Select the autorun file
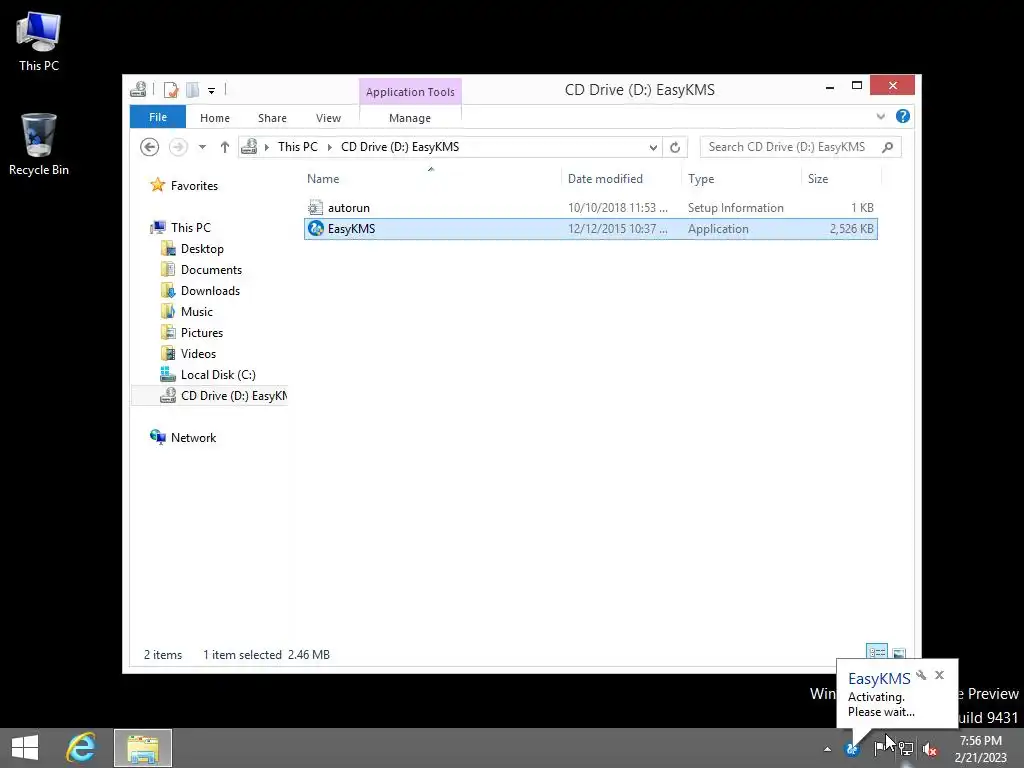This screenshot has width=1024, height=768. pos(590,208)
